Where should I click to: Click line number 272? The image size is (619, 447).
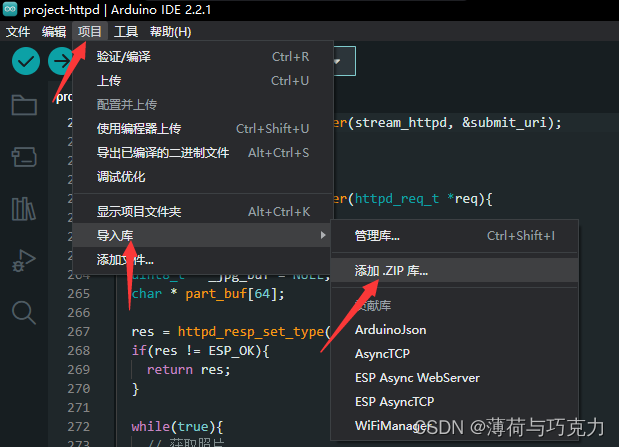(x=79, y=426)
